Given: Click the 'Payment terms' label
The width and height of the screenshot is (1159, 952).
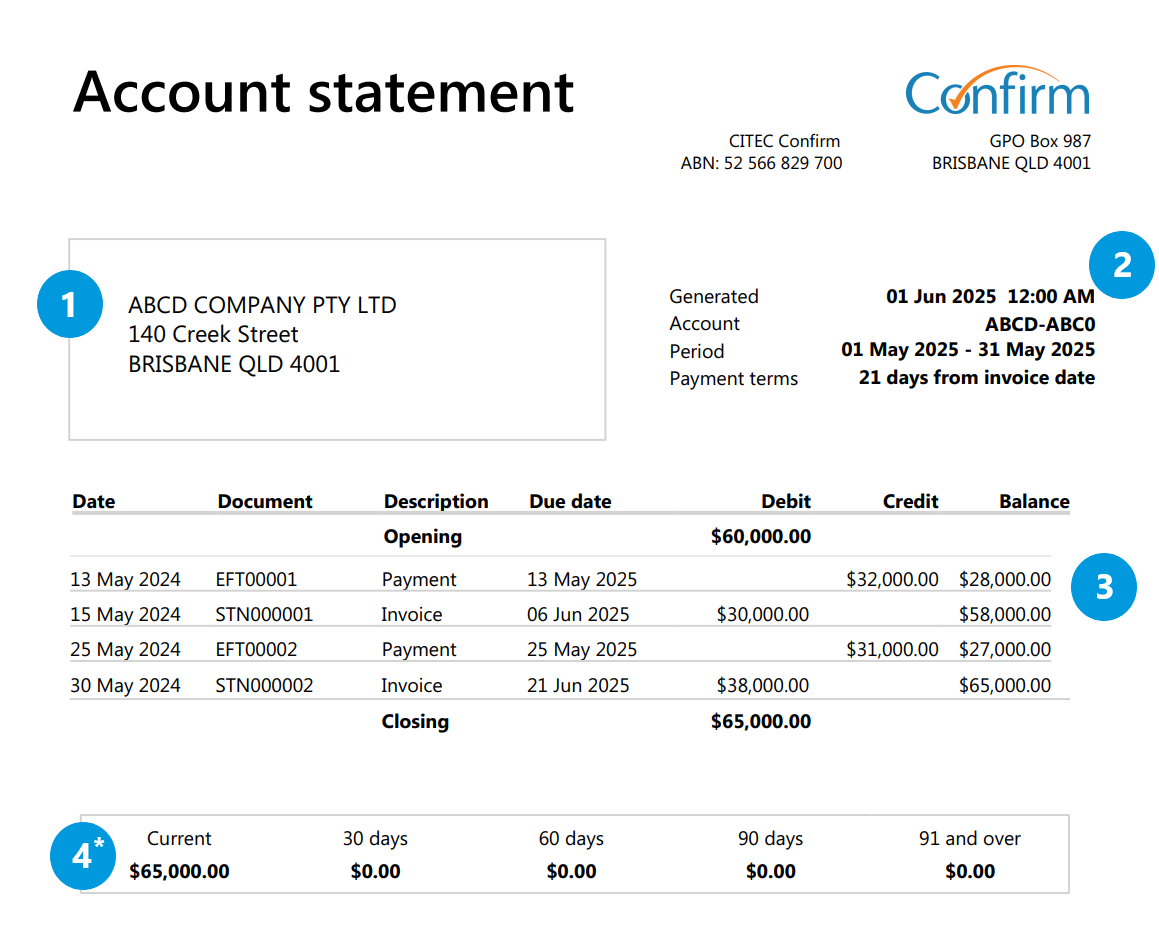Looking at the screenshot, I should [733, 378].
